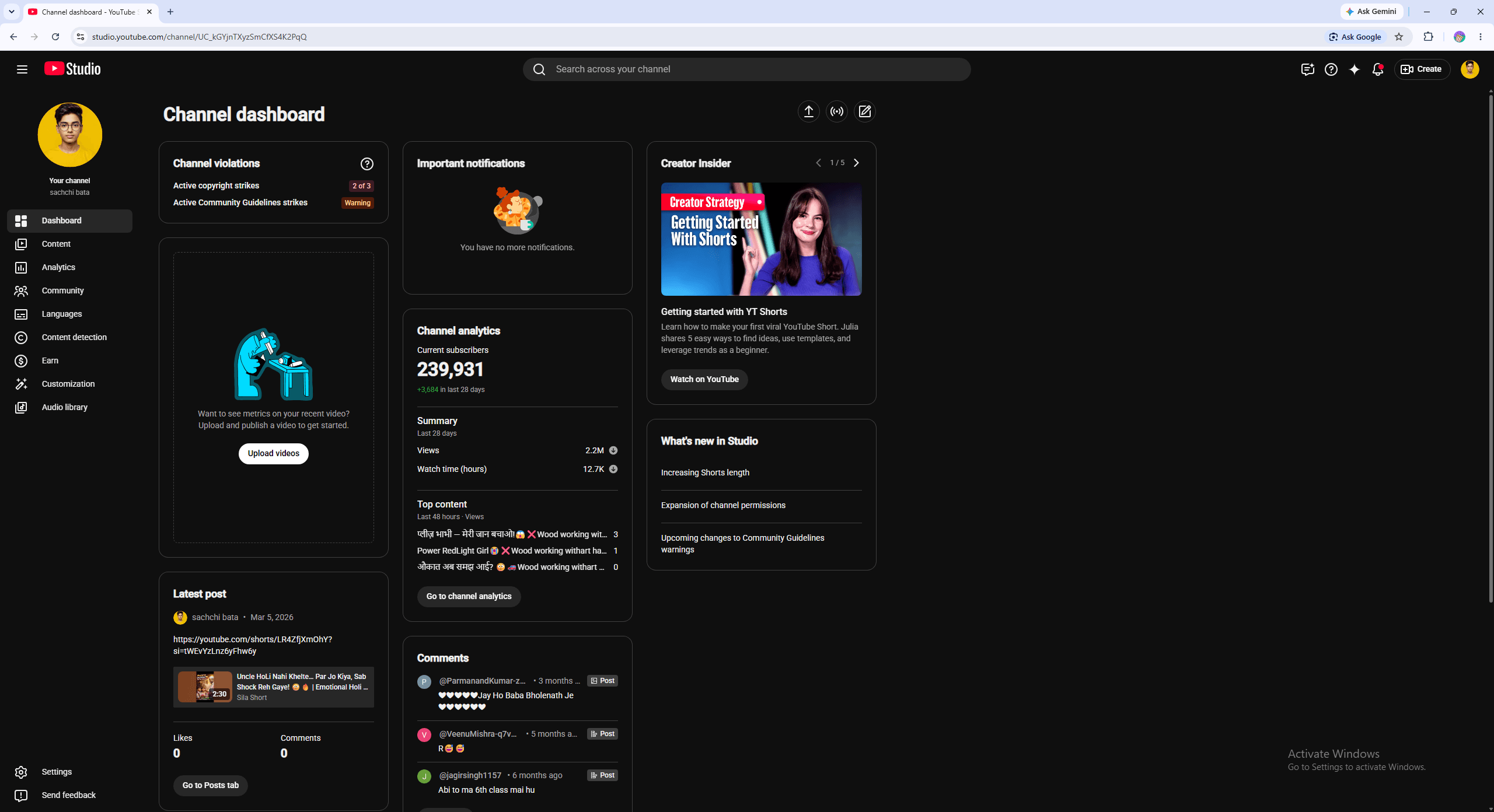
Task: Open the comments inbox icon in header
Action: [1307, 69]
